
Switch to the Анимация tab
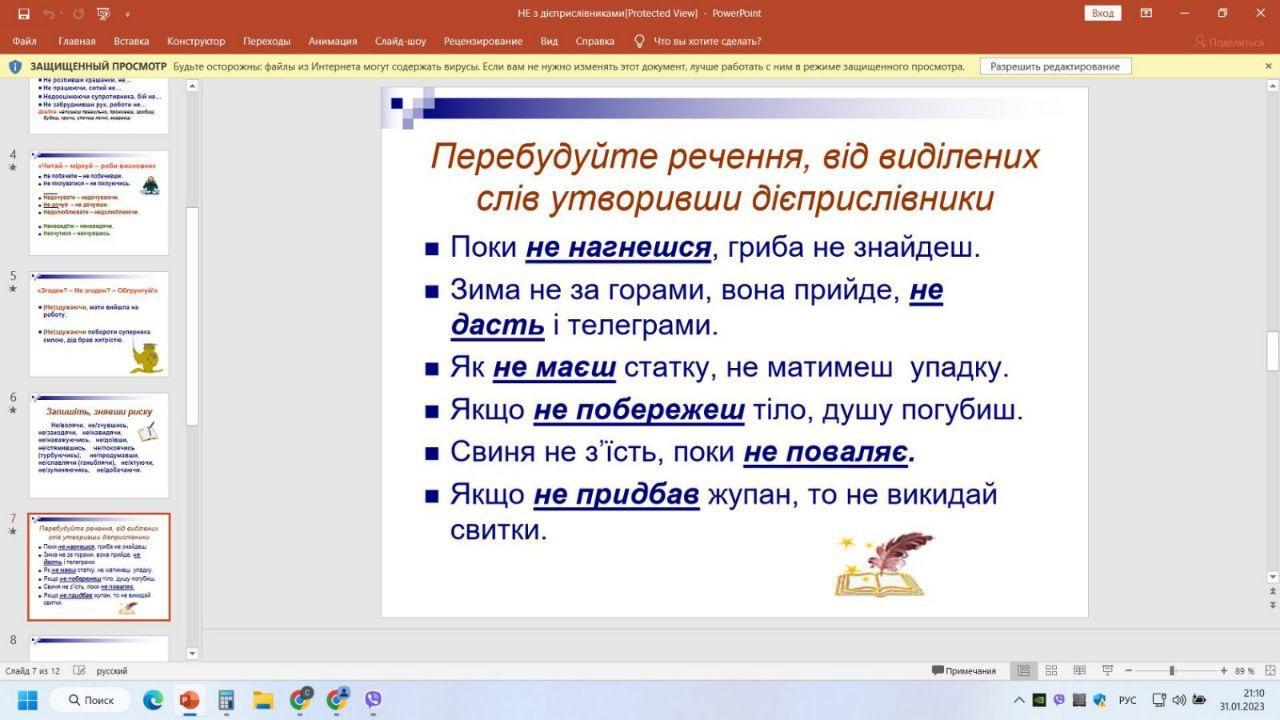pyautogui.click(x=333, y=41)
